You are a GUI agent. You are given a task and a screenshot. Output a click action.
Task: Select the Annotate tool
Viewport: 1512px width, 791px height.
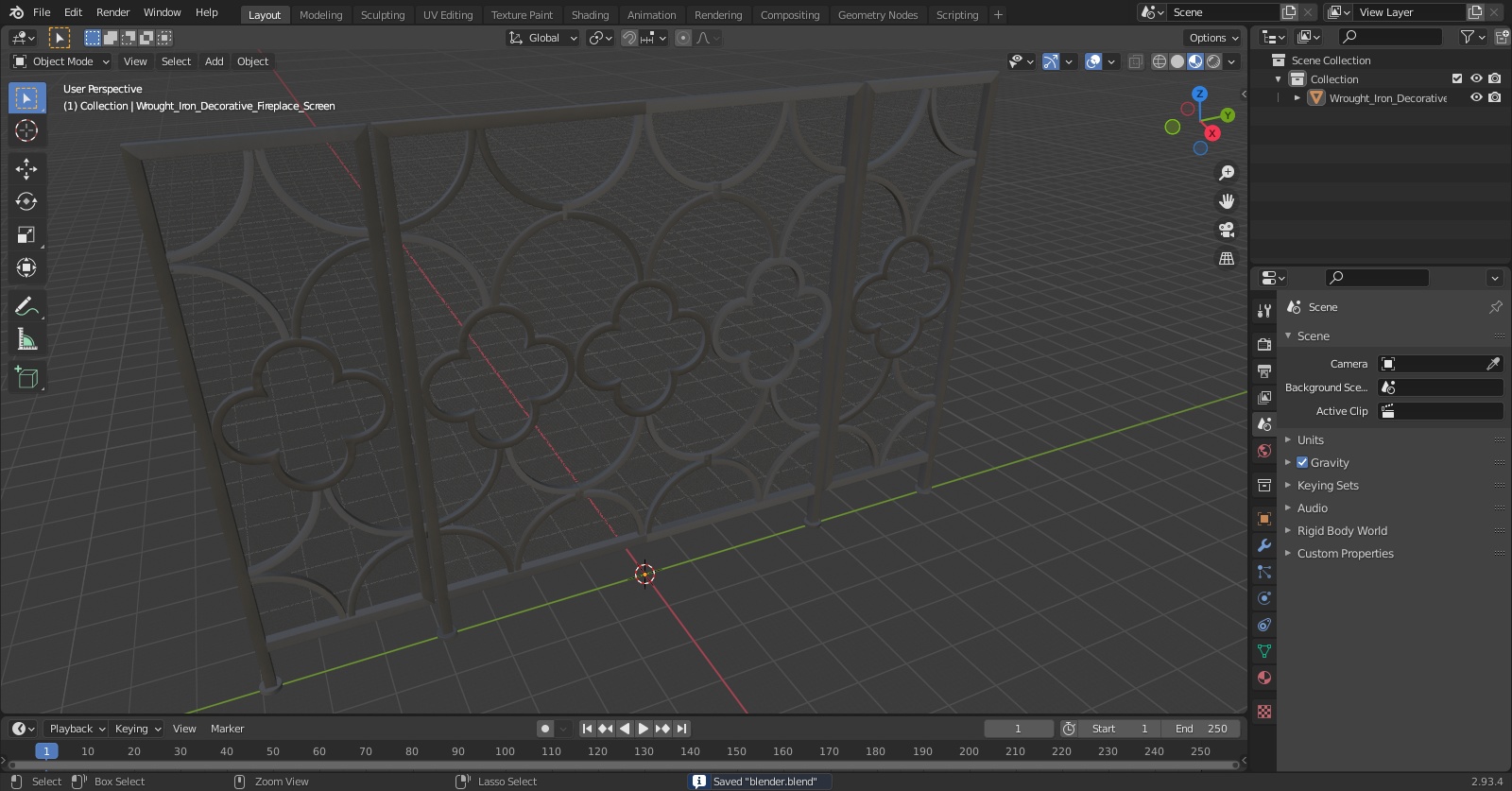[26, 306]
